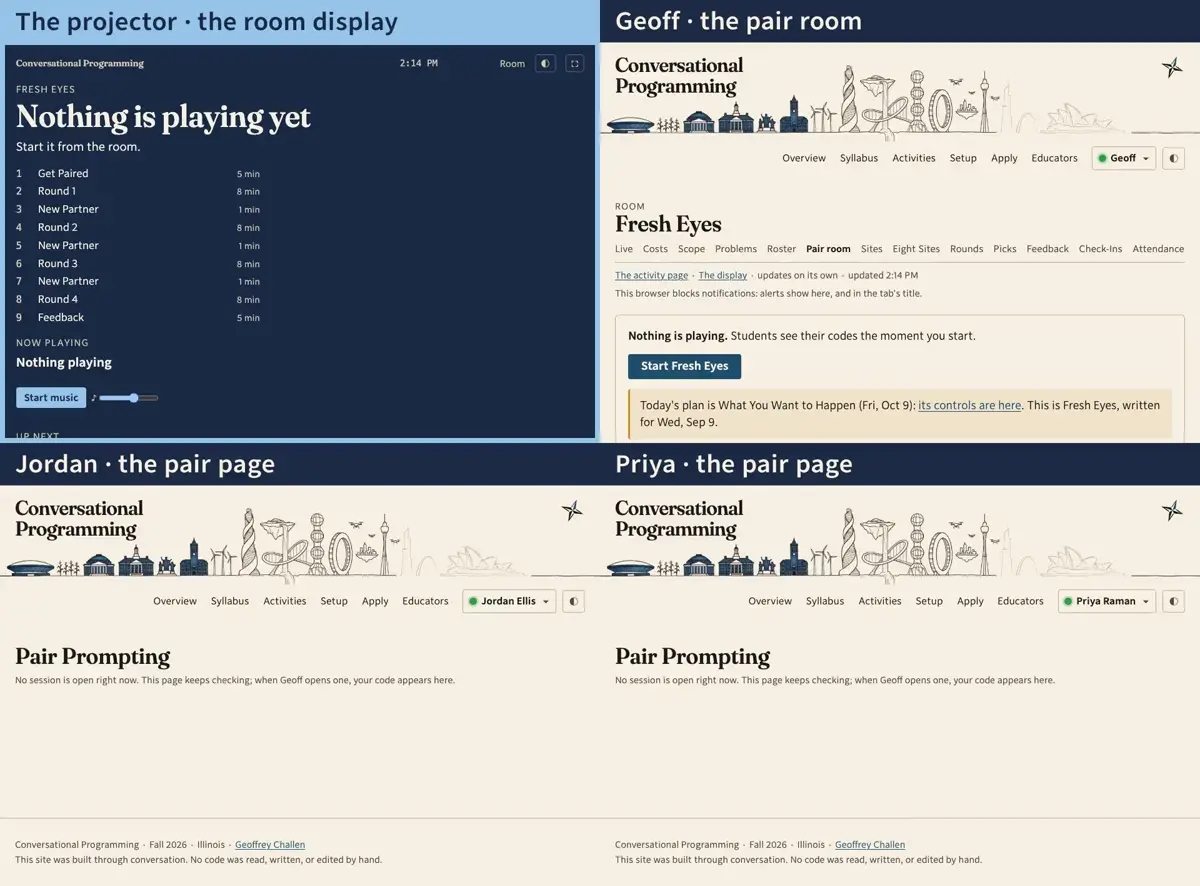Switch to the Eight Sites tab
1200x886 pixels.
(x=916, y=249)
